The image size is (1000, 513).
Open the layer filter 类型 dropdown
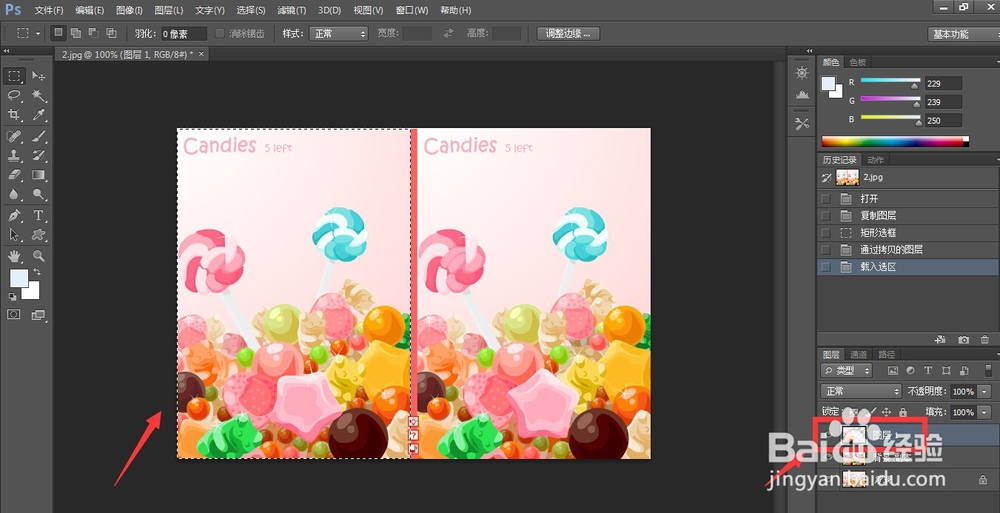coord(846,370)
